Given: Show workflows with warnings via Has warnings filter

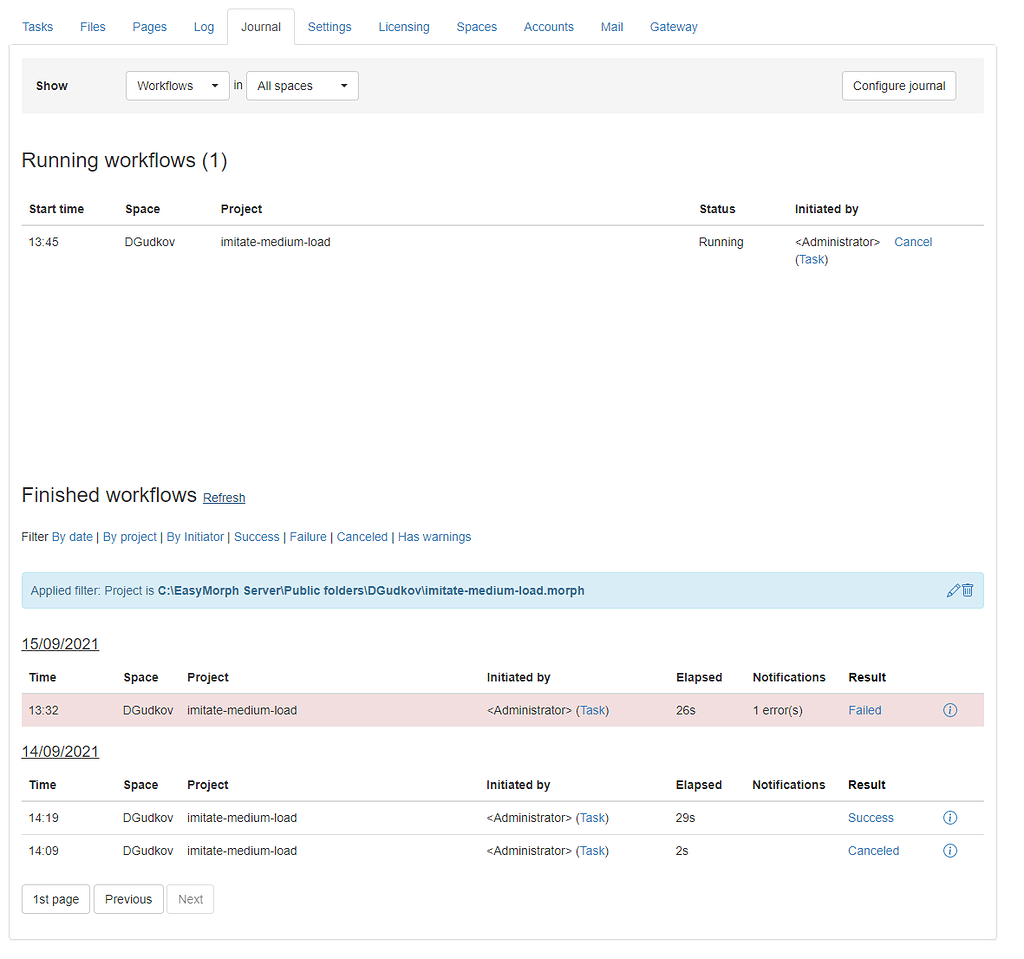Looking at the screenshot, I should (434, 536).
